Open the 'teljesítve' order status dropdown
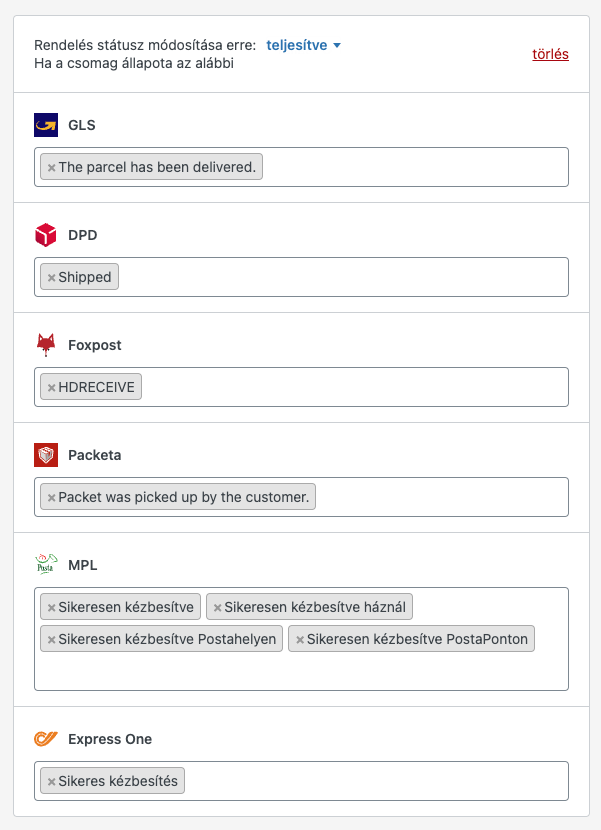 [303, 45]
